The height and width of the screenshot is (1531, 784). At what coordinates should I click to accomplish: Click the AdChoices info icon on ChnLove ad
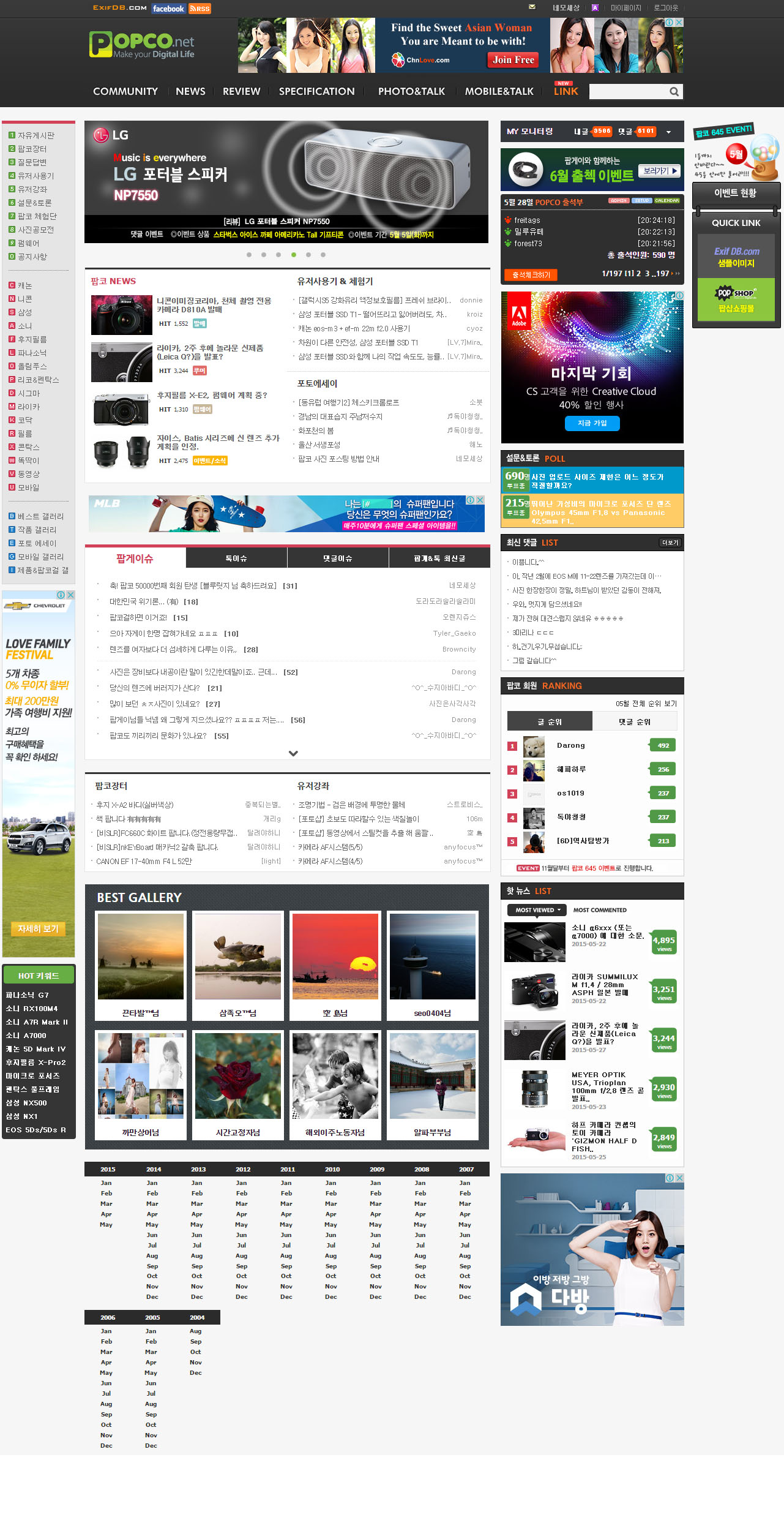click(670, 22)
